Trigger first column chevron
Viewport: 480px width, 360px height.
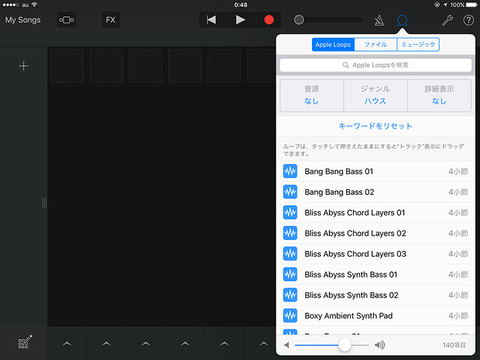(x=67, y=344)
